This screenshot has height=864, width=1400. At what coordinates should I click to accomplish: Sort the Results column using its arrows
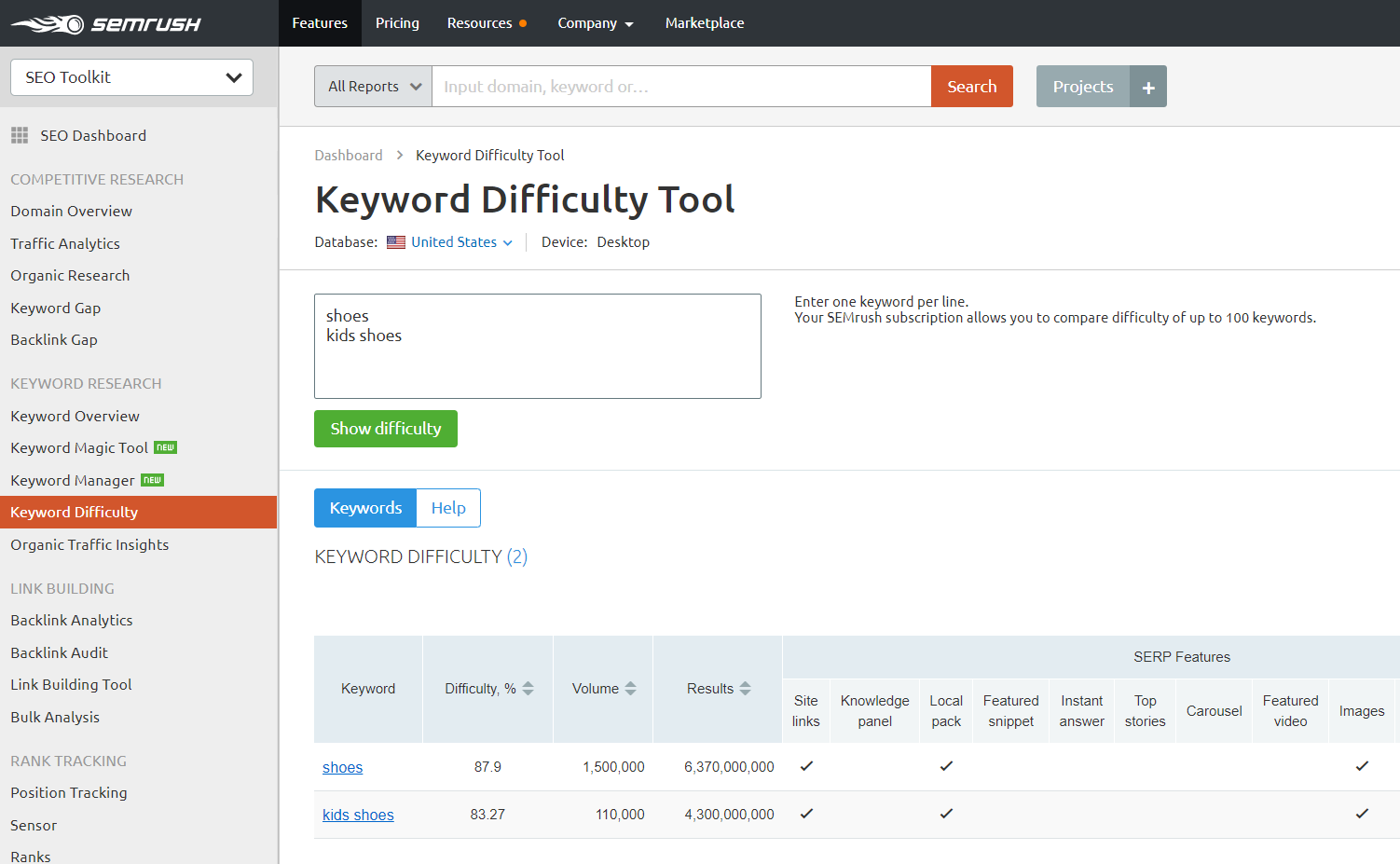pyautogui.click(x=746, y=688)
